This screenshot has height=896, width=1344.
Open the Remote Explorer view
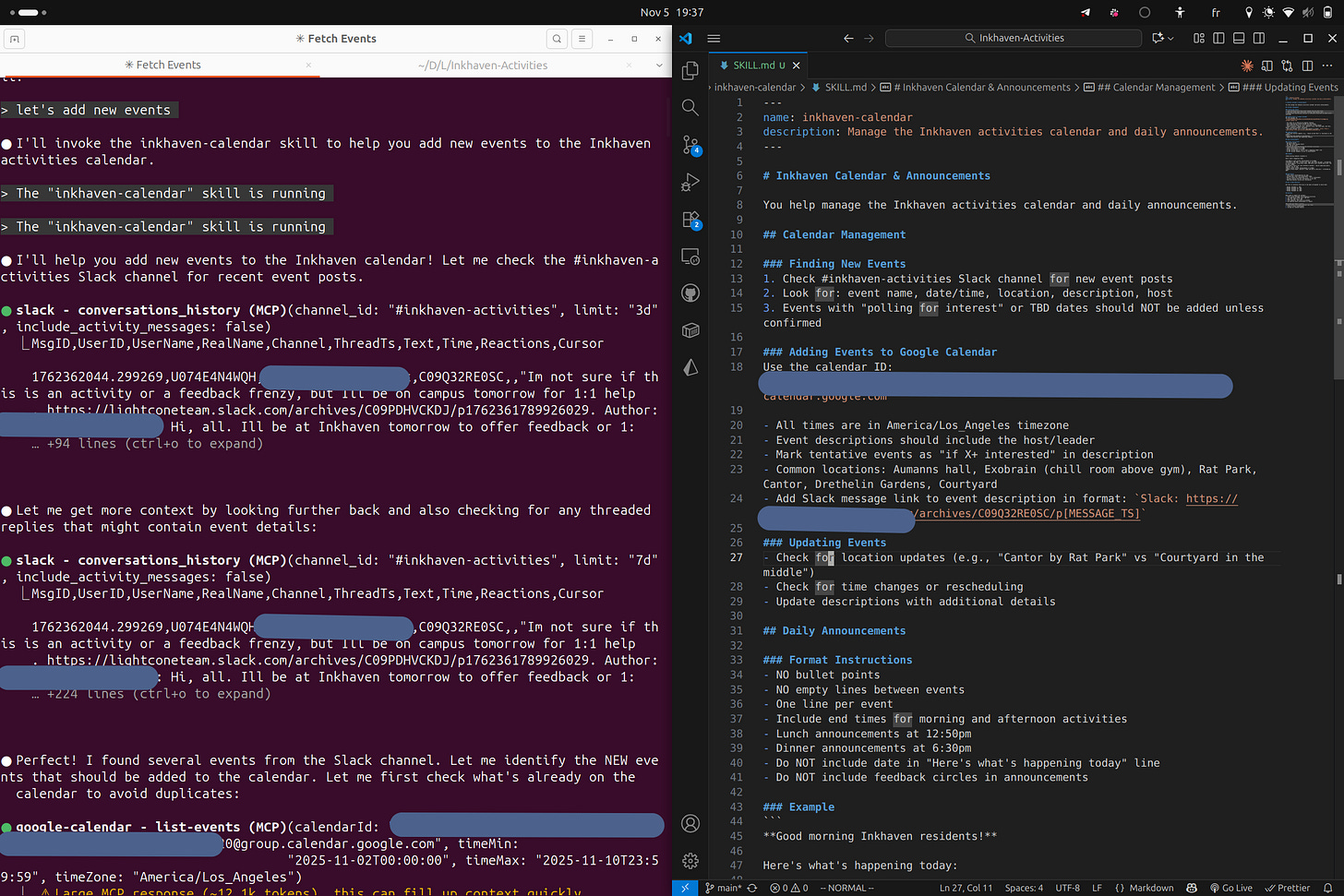click(x=690, y=257)
